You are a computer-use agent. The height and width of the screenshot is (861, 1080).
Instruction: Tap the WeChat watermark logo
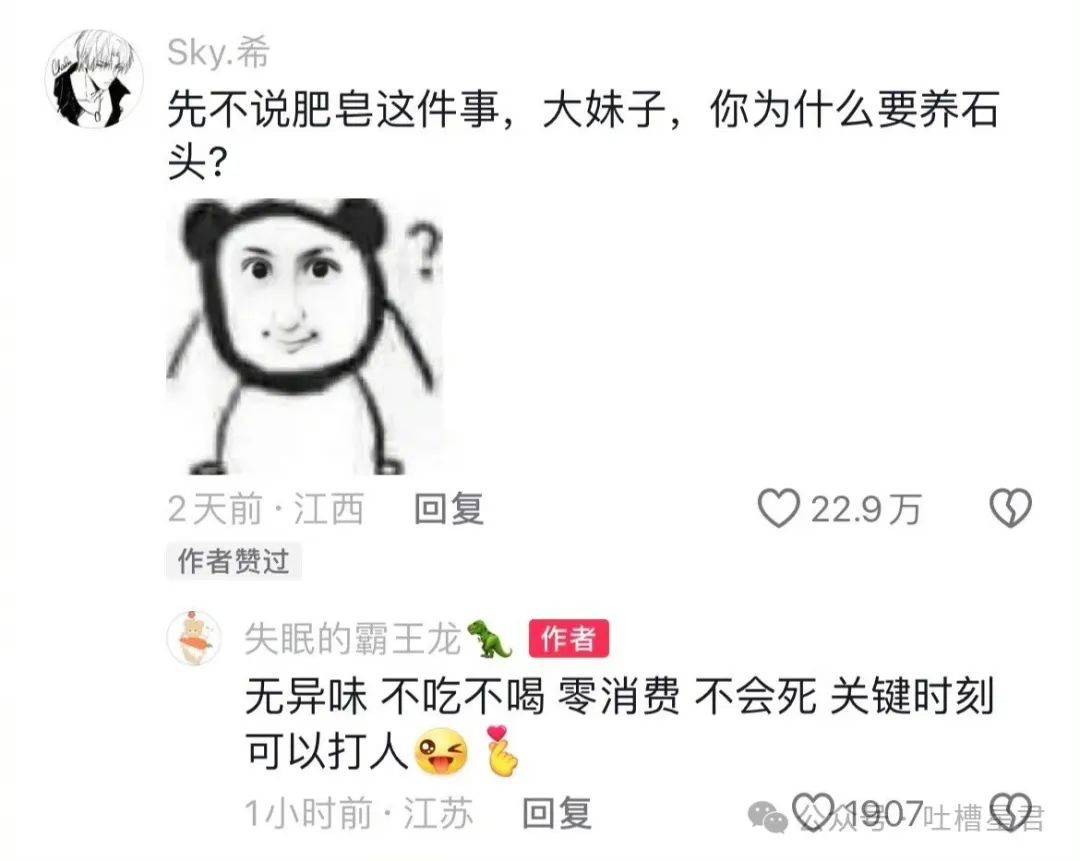click(x=767, y=818)
